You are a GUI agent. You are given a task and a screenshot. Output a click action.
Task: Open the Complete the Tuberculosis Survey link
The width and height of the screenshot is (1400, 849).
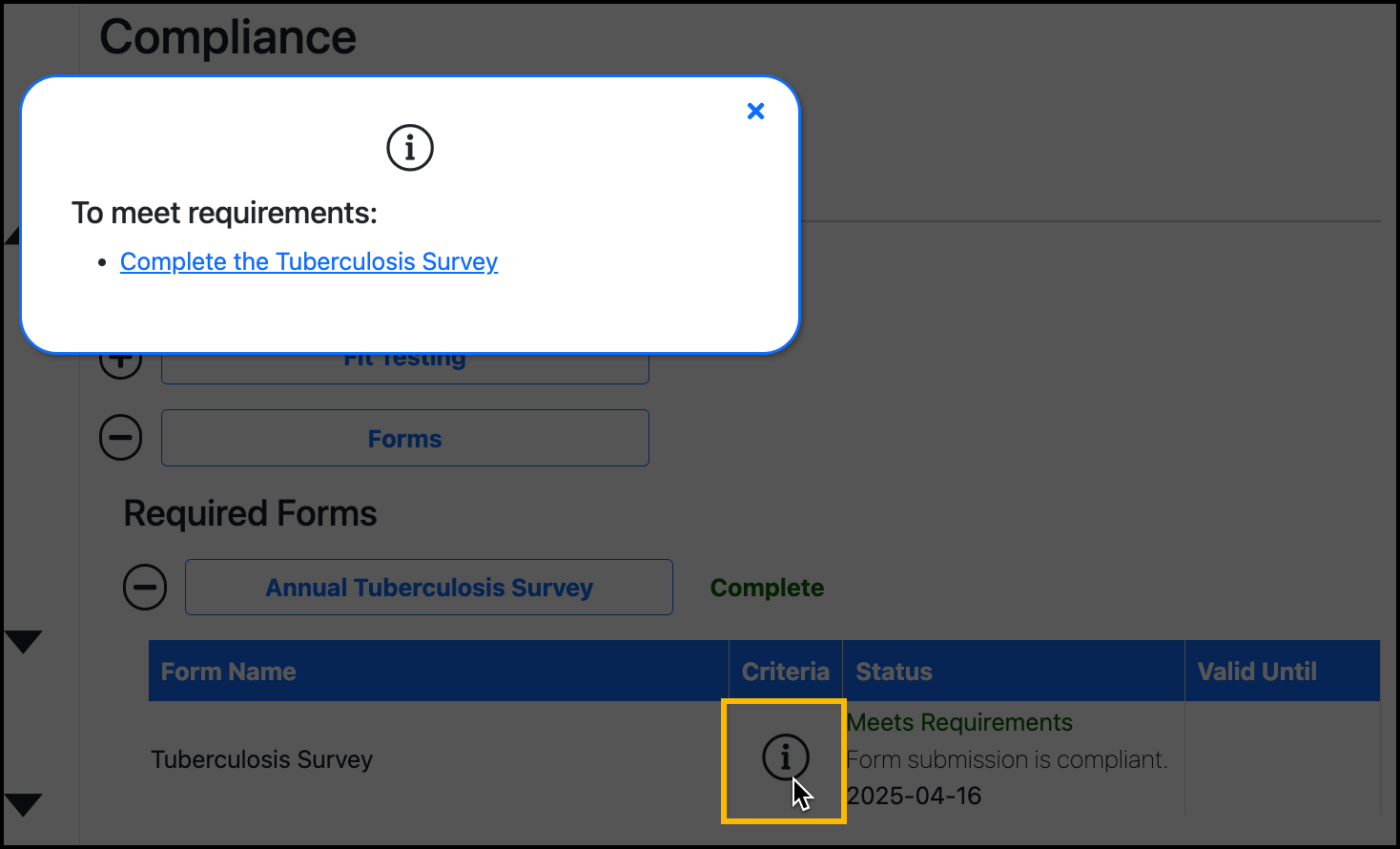pyautogui.click(x=309, y=261)
